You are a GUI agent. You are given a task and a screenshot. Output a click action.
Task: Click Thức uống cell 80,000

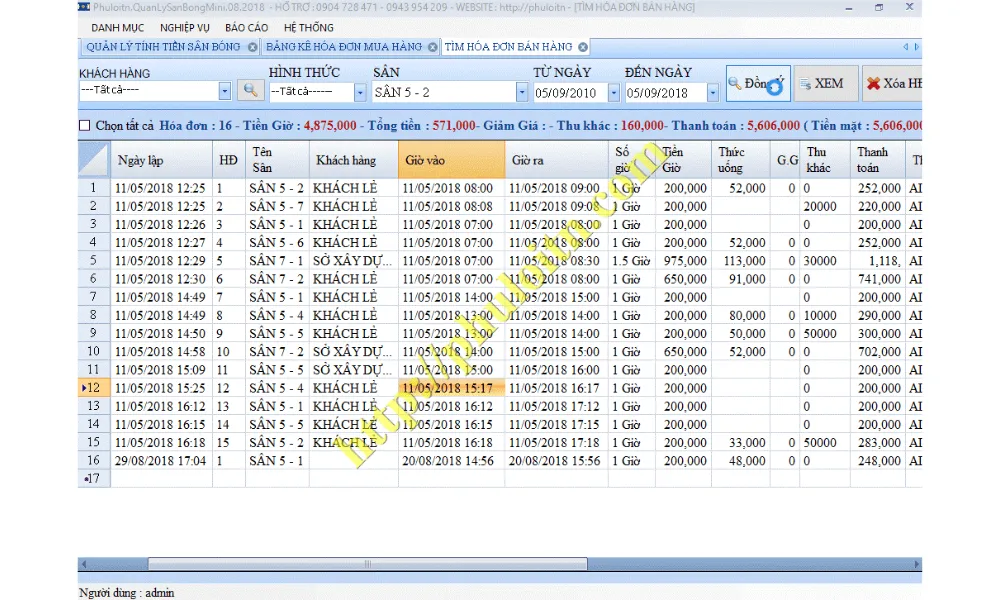(741, 316)
